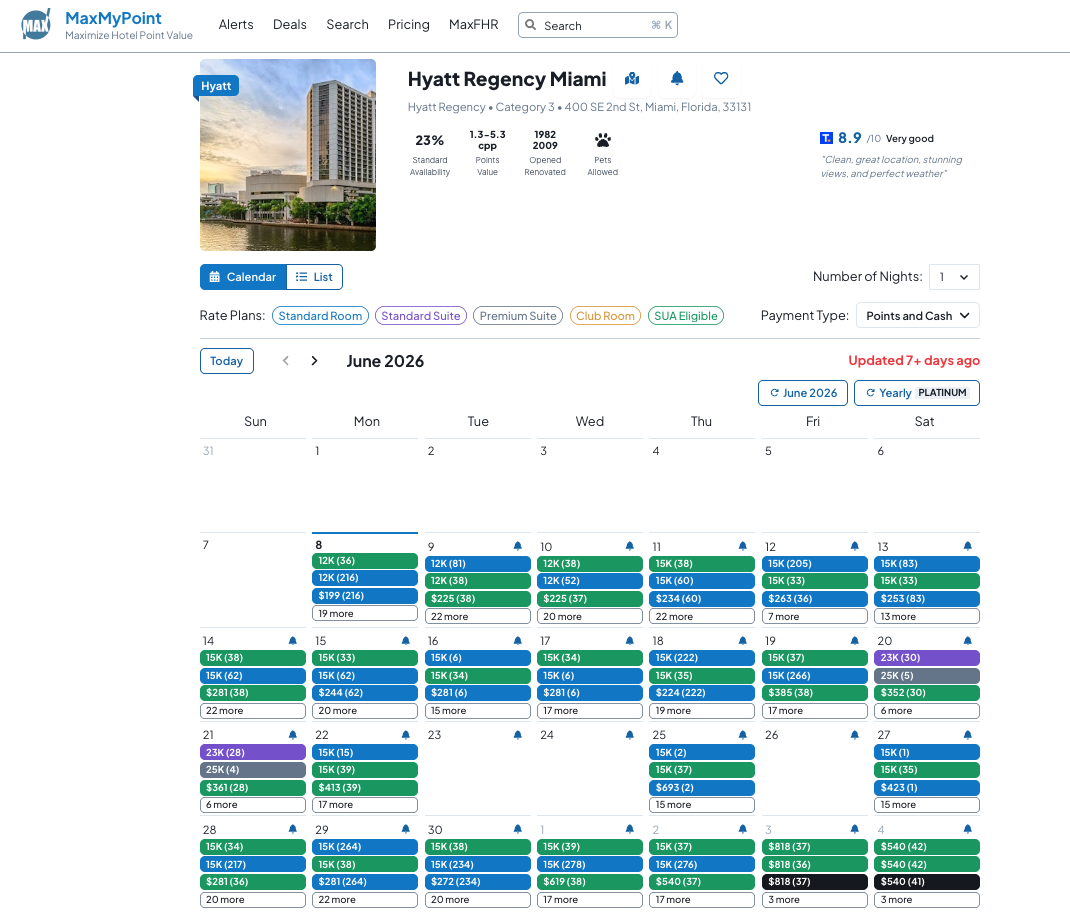
Task: Click the bell icon on June 13
Action: point(967,547)
